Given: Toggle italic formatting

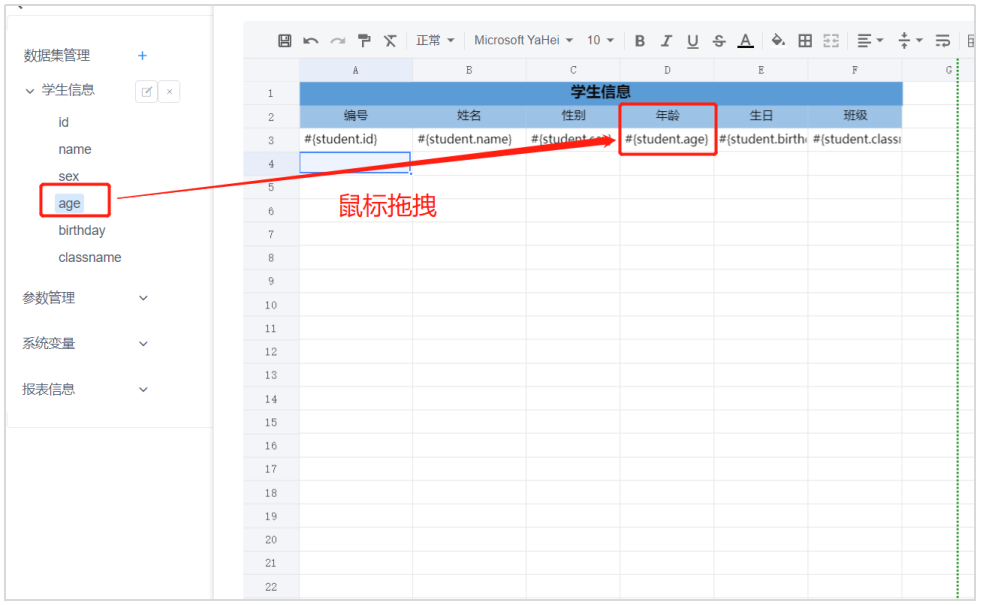Looking at the screenshot, I should (666, 41).
